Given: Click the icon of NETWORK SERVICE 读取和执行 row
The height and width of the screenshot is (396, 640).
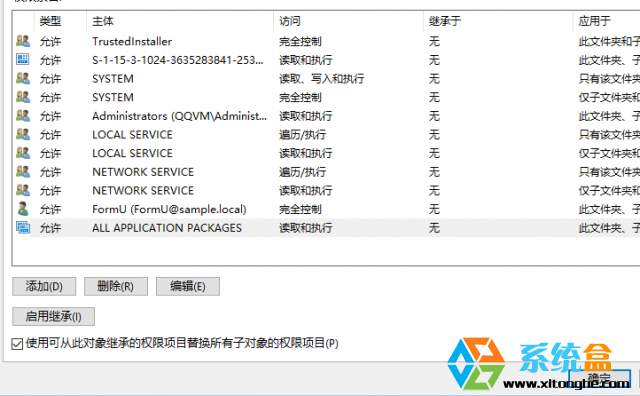Looking at the screenshot, I should click(23, 190).
